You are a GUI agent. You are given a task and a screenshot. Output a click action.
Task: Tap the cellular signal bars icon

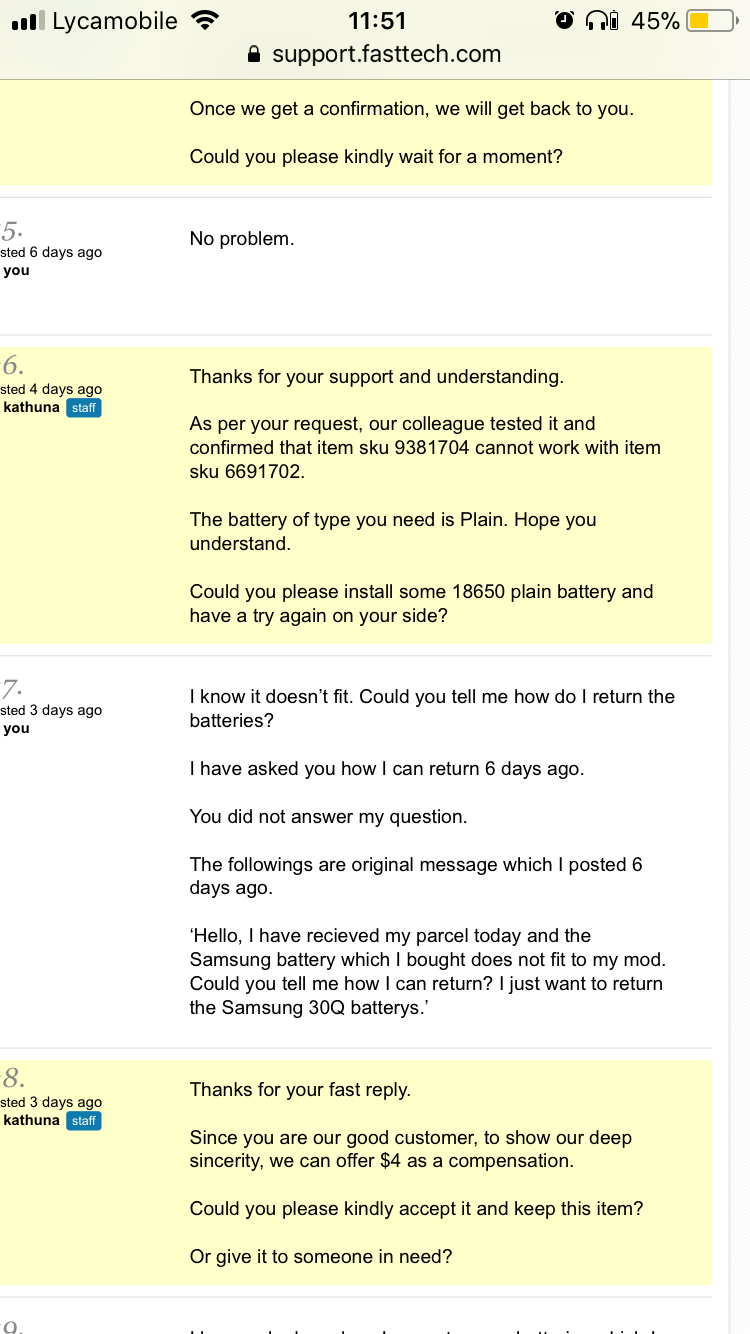tap(27, 21)
